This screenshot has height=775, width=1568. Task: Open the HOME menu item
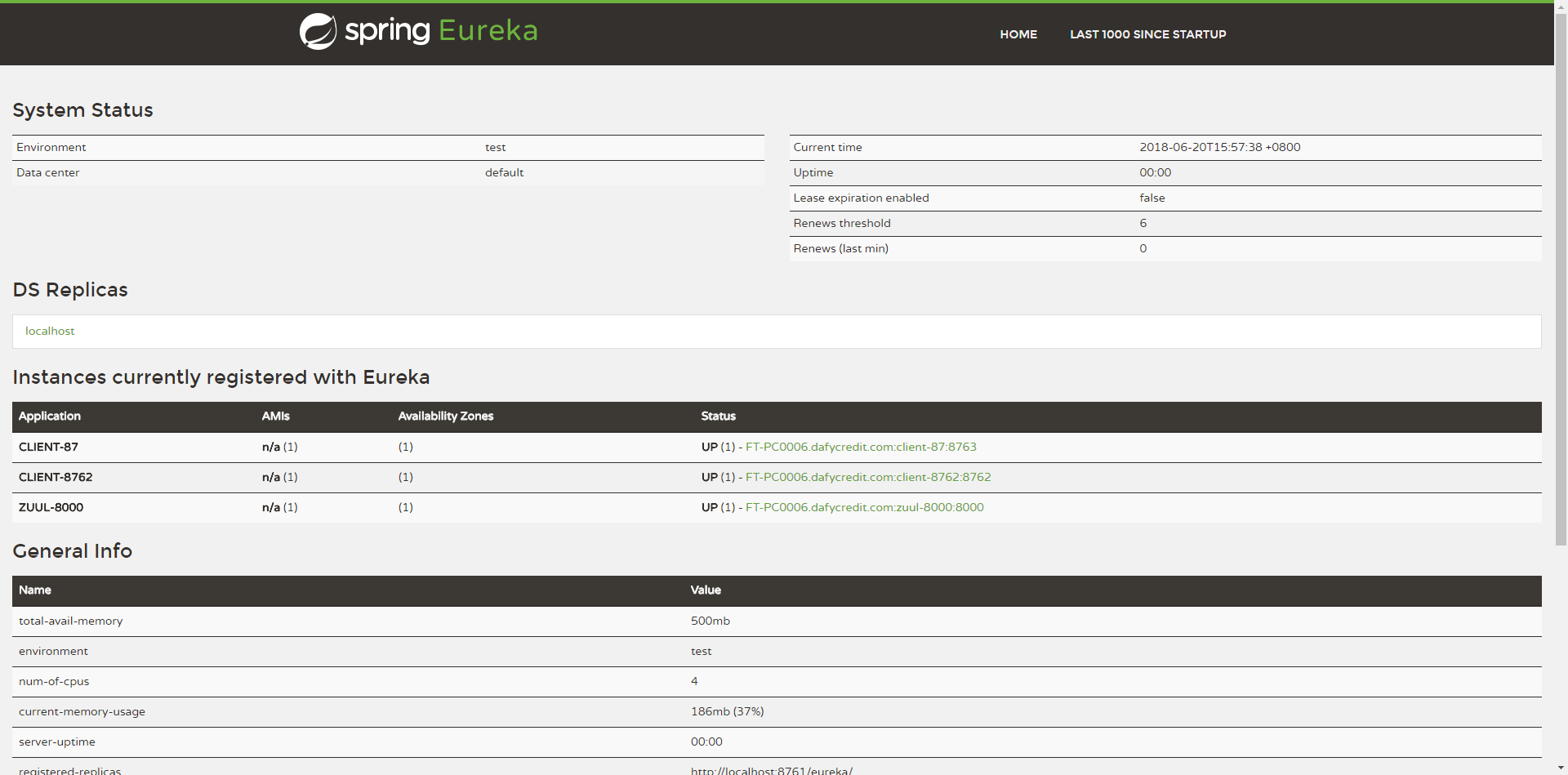pyautogui.click(x=1018, y=34)
